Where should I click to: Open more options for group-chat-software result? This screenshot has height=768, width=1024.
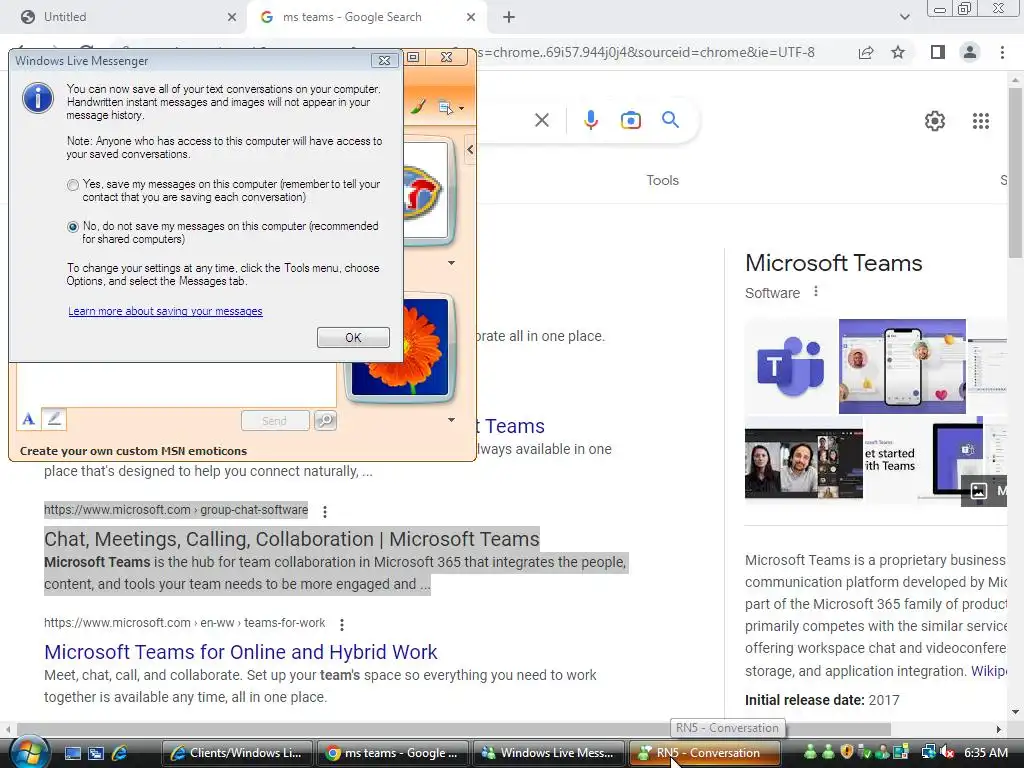click(x=325, y=511)
